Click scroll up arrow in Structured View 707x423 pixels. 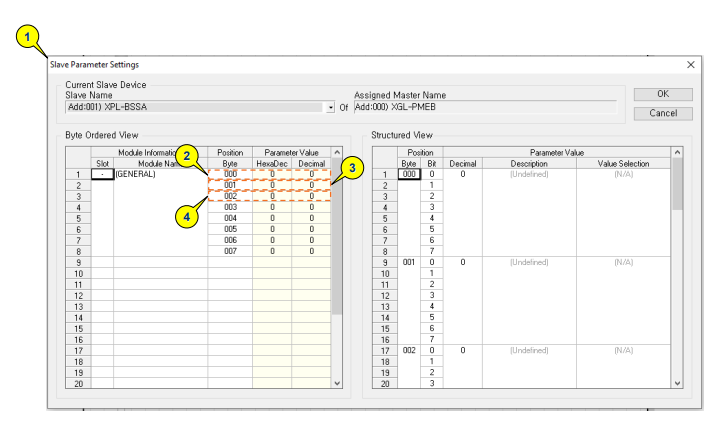pyautogui.click(x=678, y=152)
